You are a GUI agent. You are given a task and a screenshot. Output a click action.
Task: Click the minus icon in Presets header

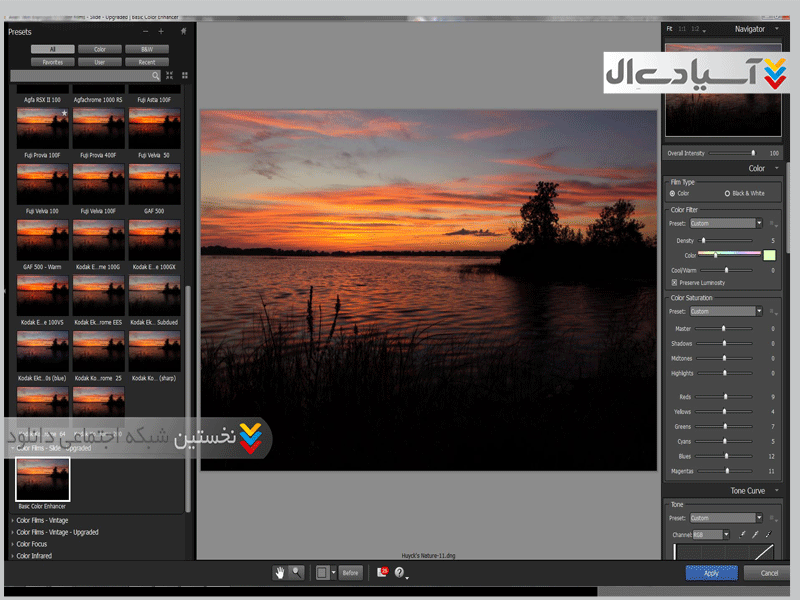point(145,31)
